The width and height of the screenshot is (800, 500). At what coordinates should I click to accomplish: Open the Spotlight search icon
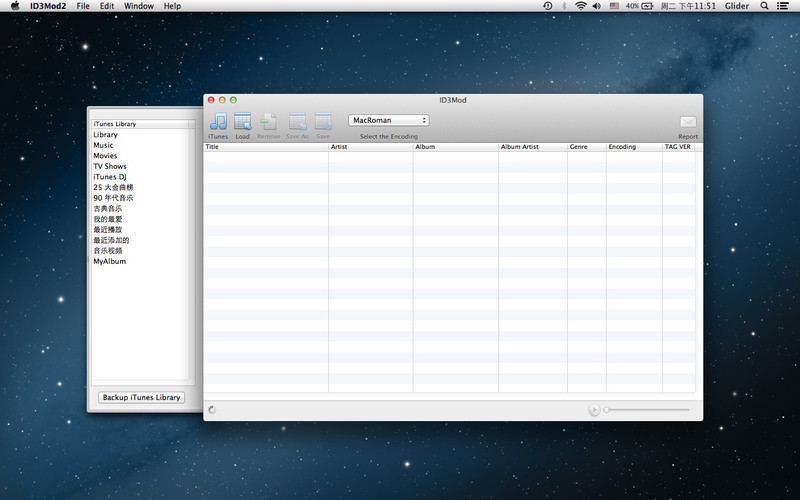point(764,6)
